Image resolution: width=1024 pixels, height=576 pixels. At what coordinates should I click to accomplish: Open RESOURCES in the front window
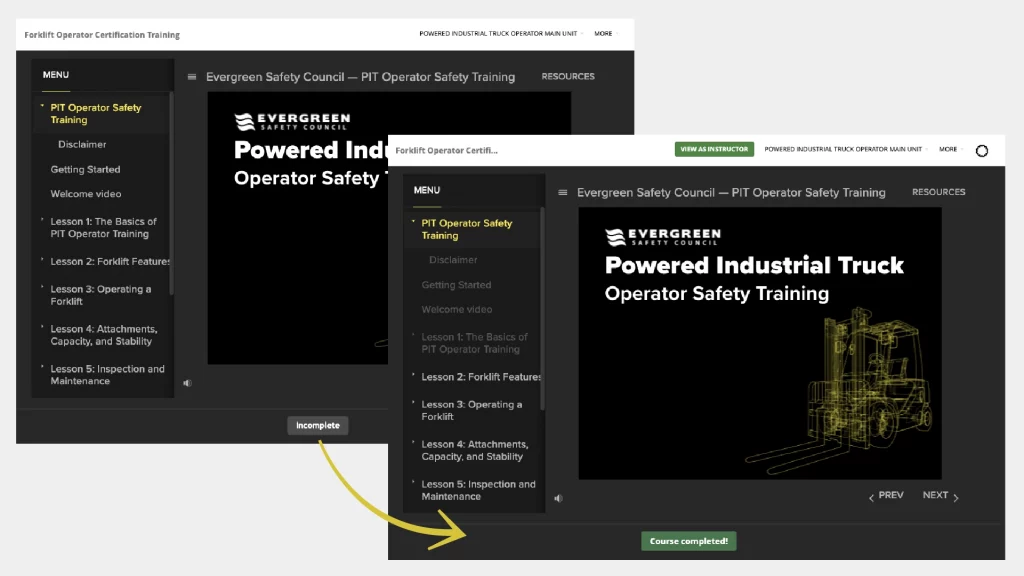click(938, 192)
